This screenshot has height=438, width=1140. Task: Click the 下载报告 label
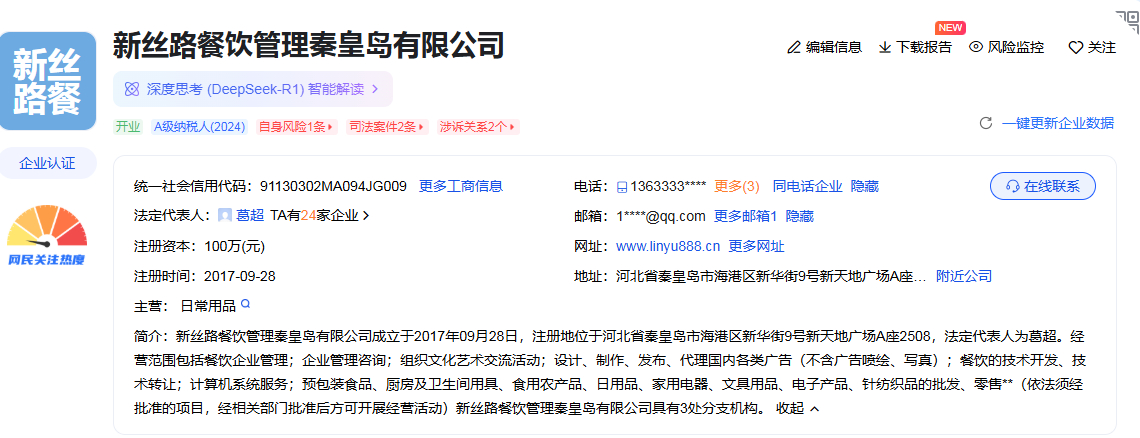923,47
